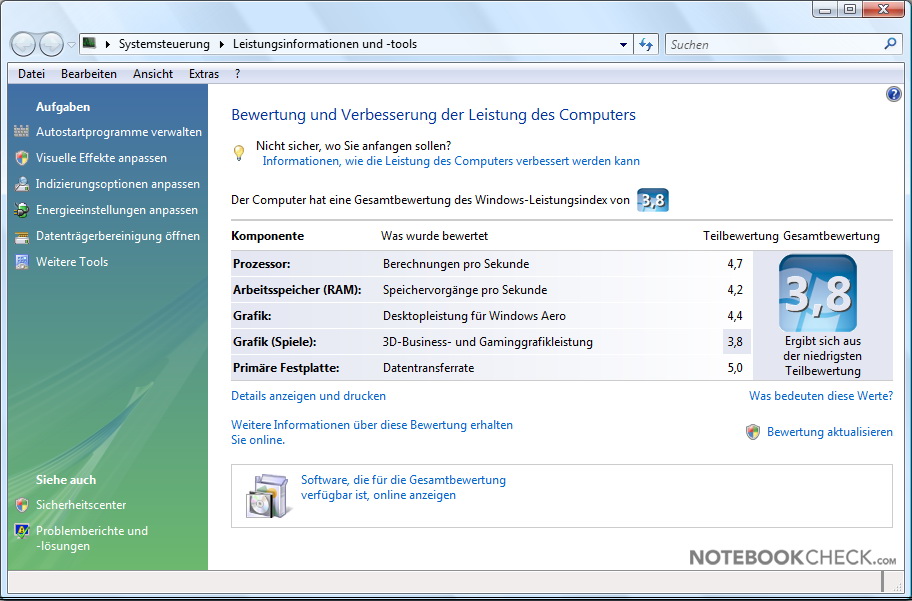The image size is (912, 601).
Task: Click the shield icon beside Visuelle Effekte anpassen
Action: tap(22, 158)
